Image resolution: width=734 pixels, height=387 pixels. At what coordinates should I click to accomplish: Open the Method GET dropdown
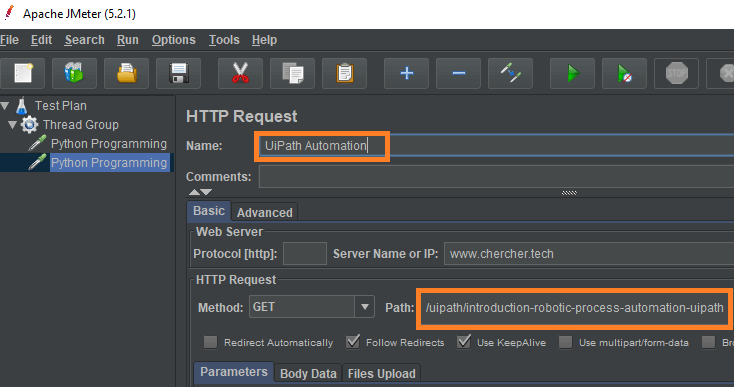[364, 307]
